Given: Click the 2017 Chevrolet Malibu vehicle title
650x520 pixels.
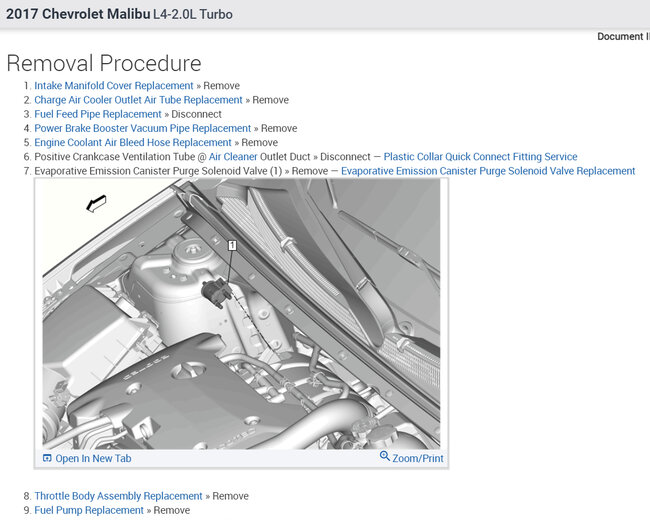Looking at the screenshot, I should click(78, 14).
